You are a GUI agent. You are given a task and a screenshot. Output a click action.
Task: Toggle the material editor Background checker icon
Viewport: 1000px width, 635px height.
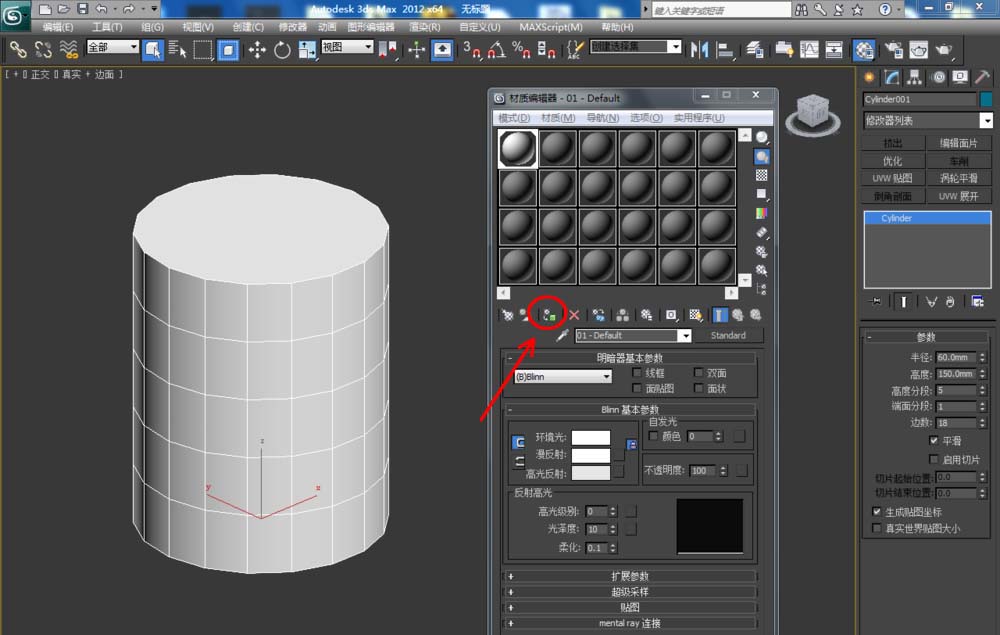tap(762, 175)
